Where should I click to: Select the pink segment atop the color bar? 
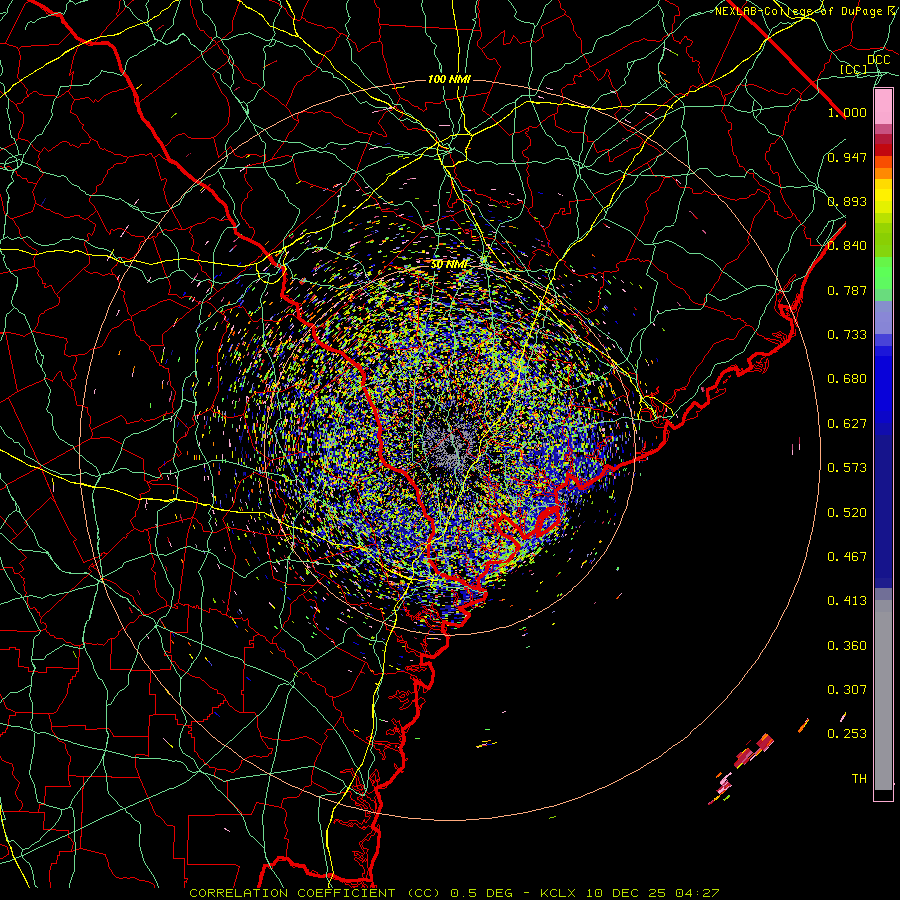click(883, 107)
